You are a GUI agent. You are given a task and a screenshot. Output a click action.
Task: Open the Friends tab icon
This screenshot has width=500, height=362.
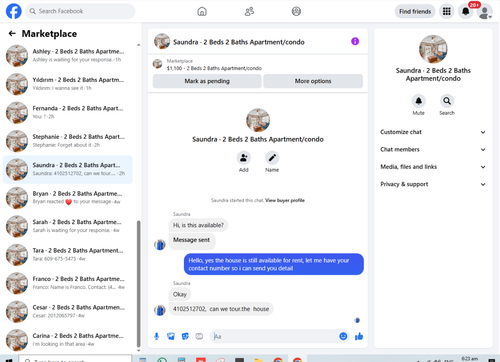(249, 11)
